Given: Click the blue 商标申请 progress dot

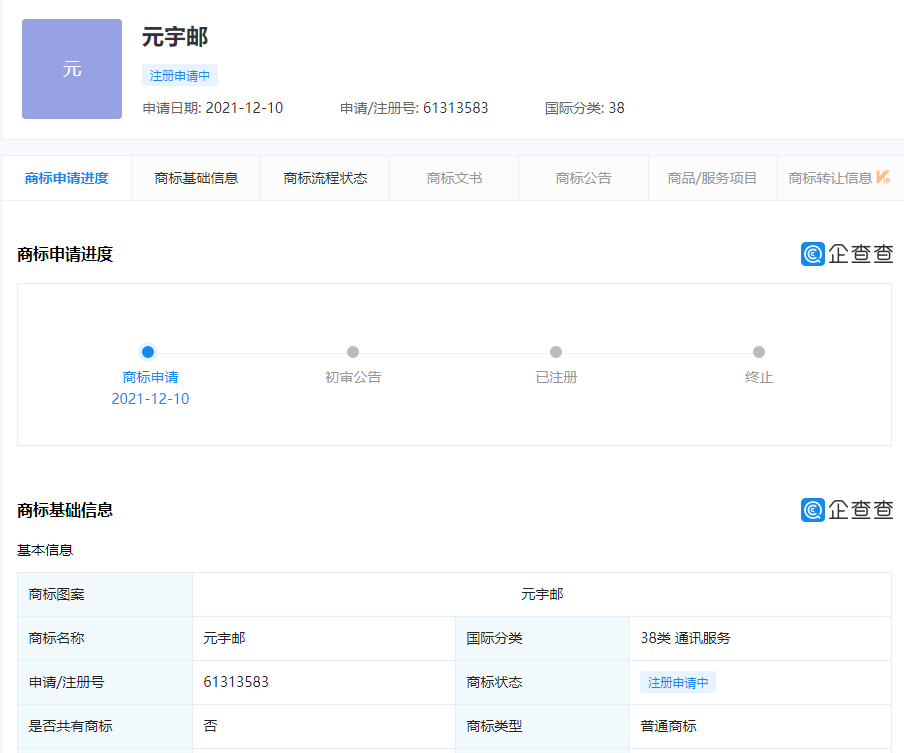Looking at the screenshot, I should pyautogui.click(x=148, y=352).
